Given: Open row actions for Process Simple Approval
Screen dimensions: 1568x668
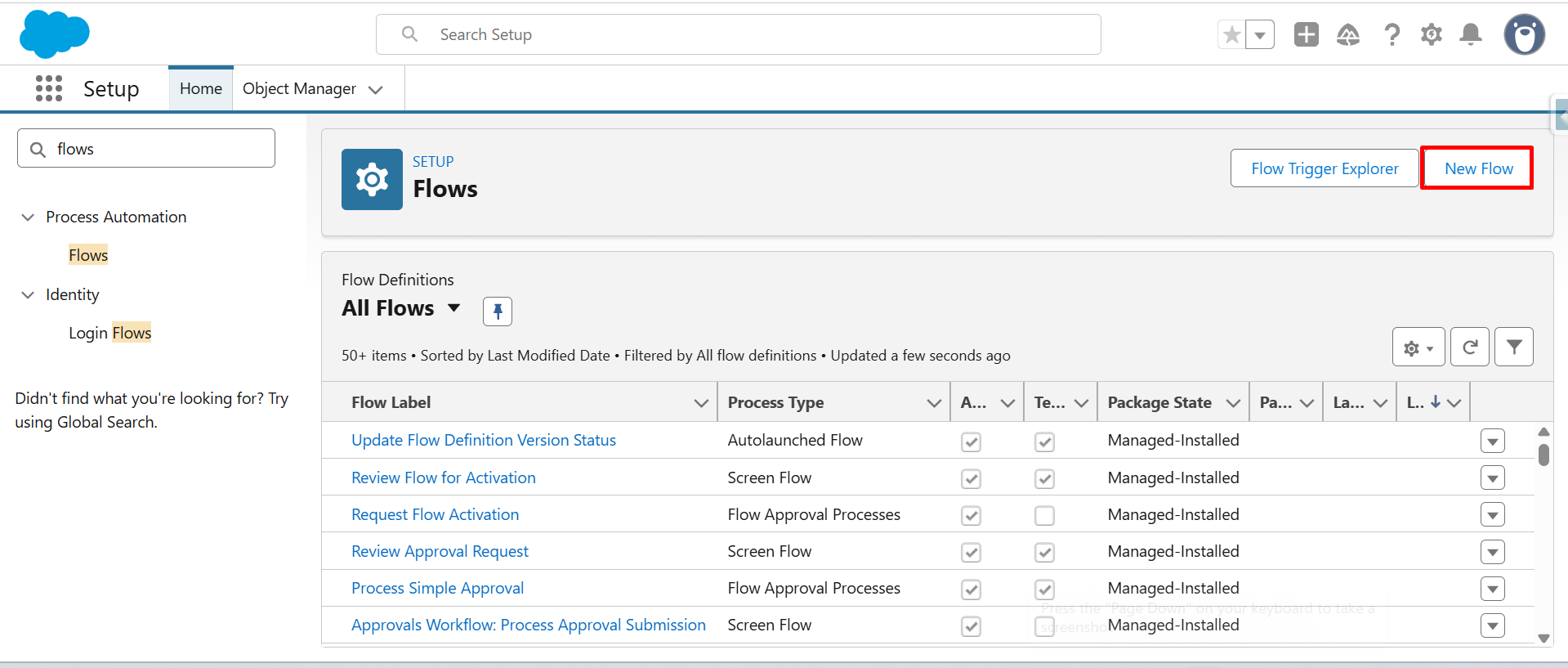Looking at the screenshot, I should click(1493, 589).
